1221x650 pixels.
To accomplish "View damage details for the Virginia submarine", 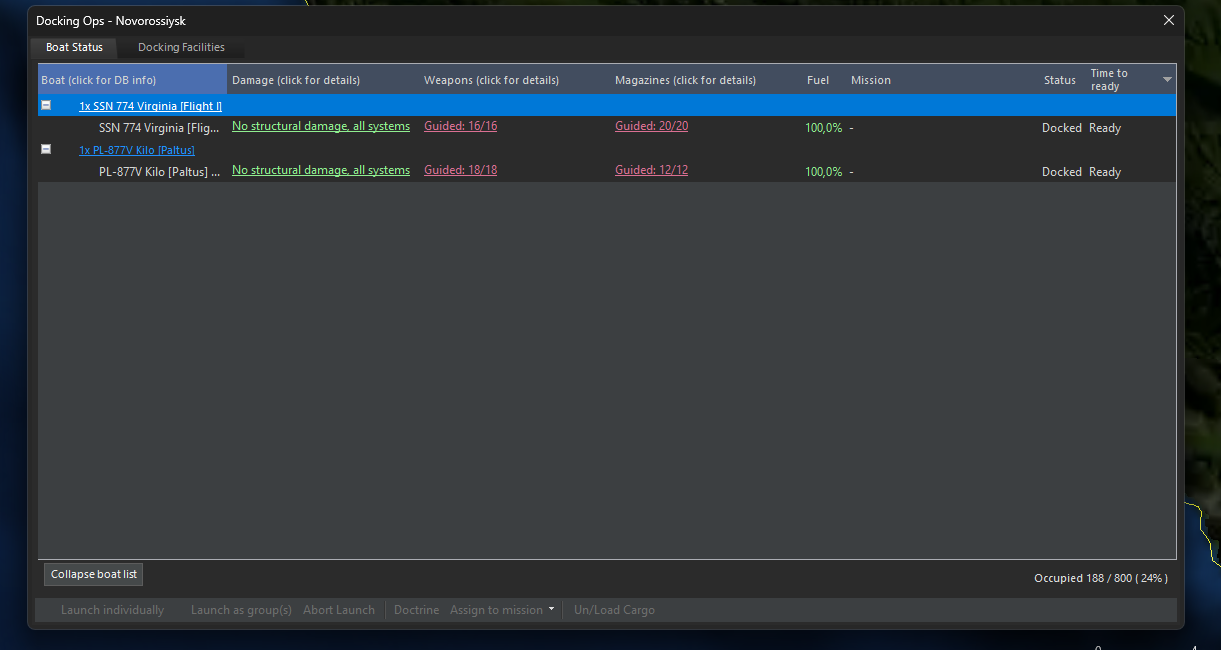I will 320,127.
